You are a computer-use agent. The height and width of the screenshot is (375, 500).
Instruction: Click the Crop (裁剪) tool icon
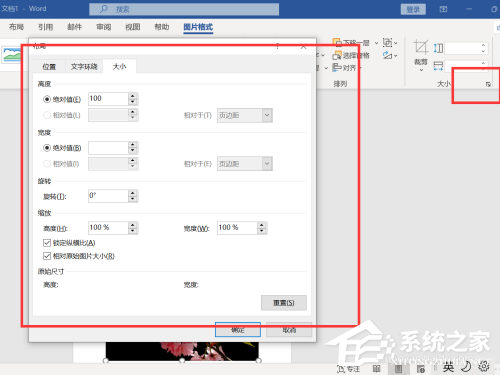click(x=421, y=47)
